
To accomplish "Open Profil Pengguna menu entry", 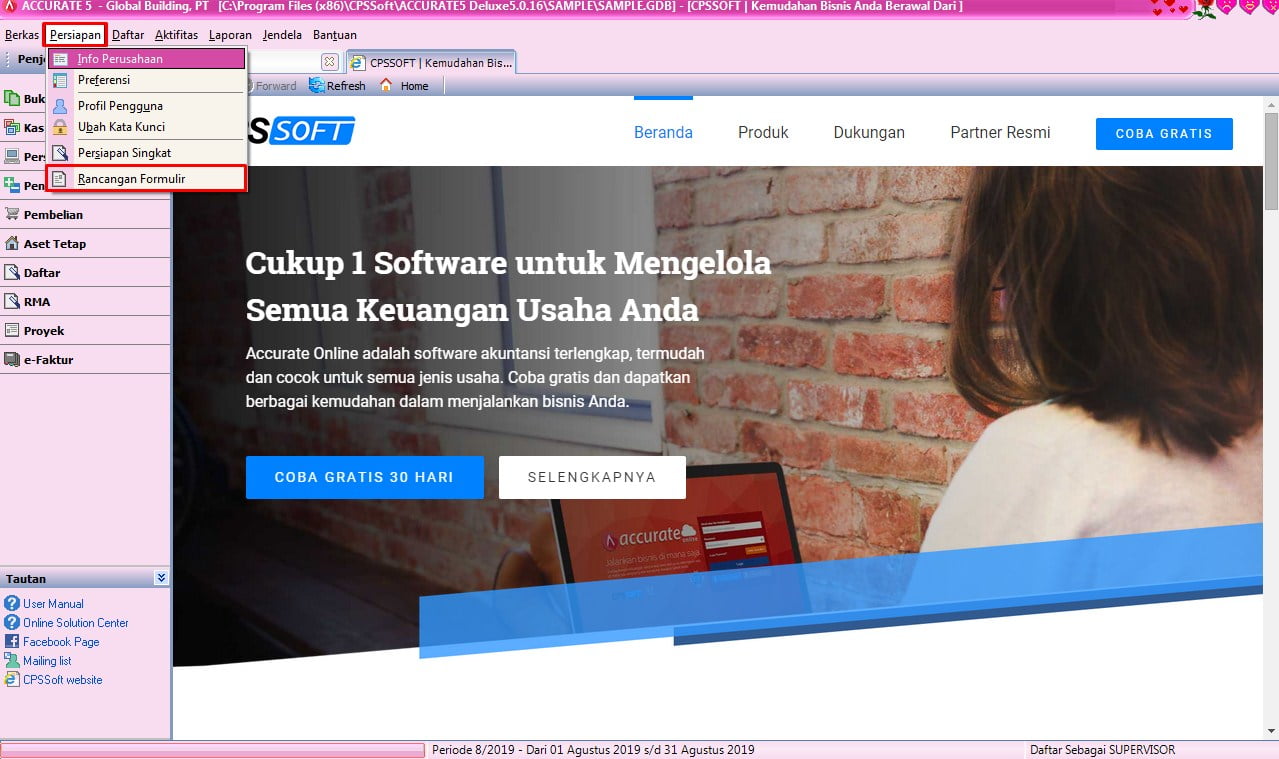I will 146,106.
